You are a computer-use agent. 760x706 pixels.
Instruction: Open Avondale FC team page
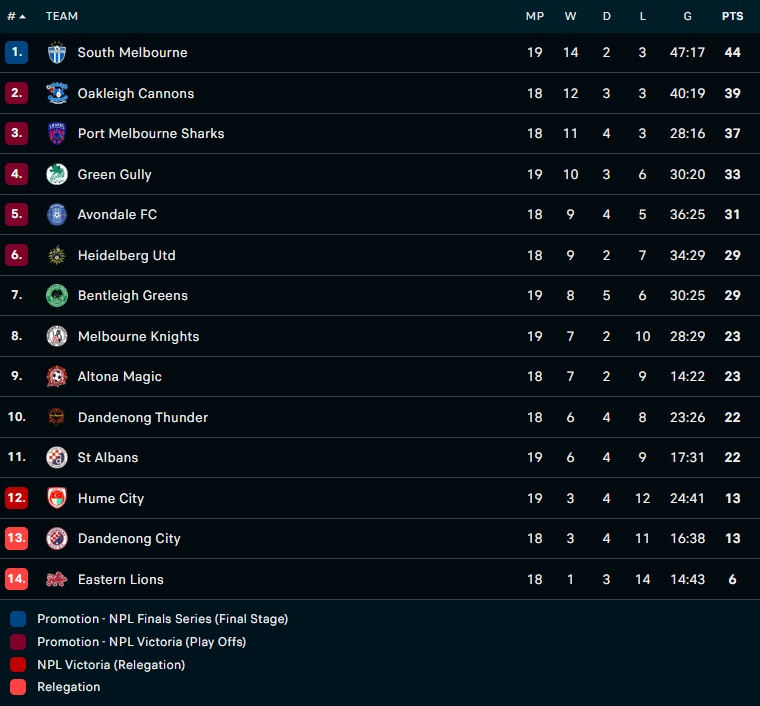pos(117,215)
